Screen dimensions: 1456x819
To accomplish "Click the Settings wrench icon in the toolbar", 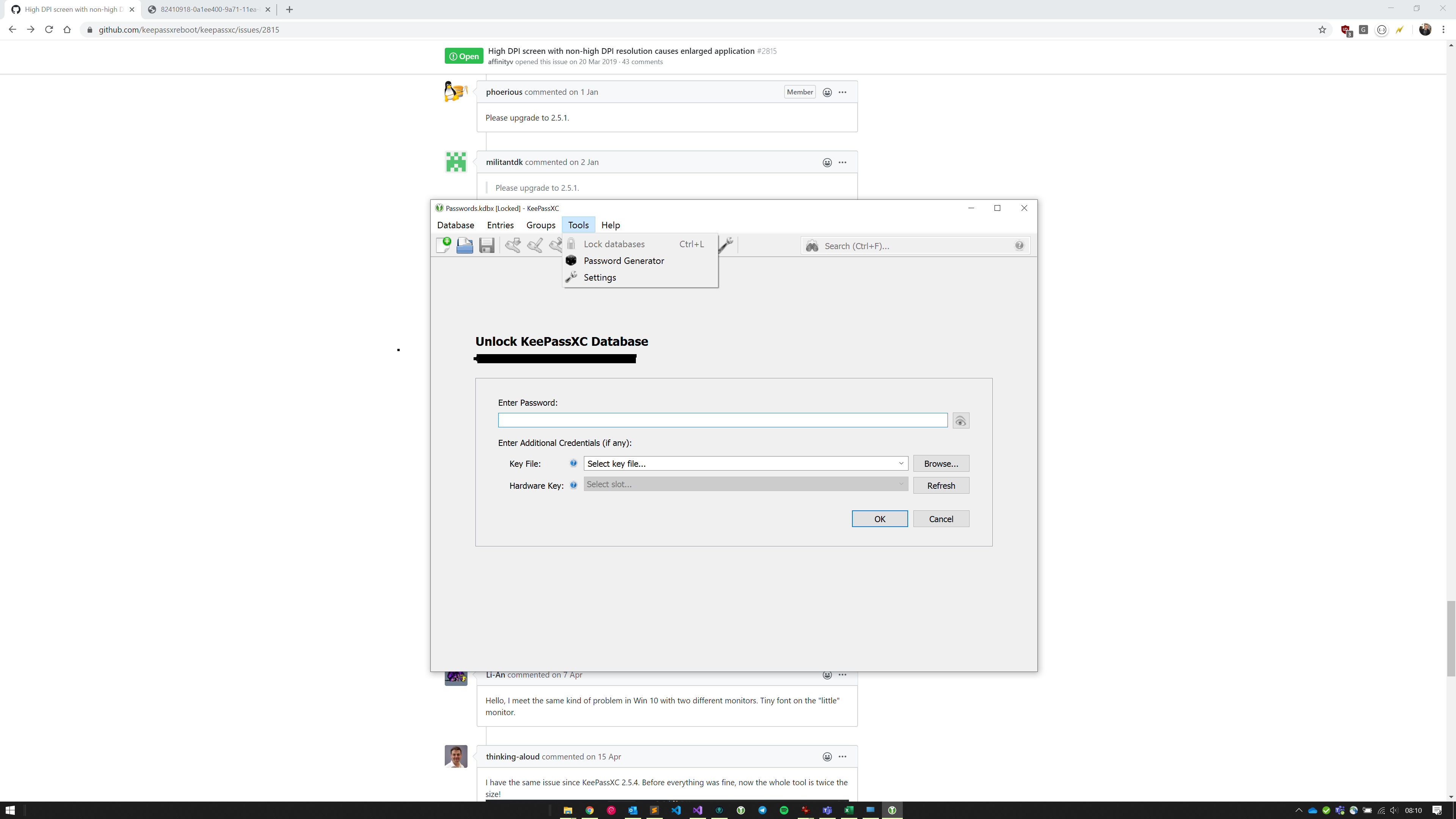I will [726, 245].
